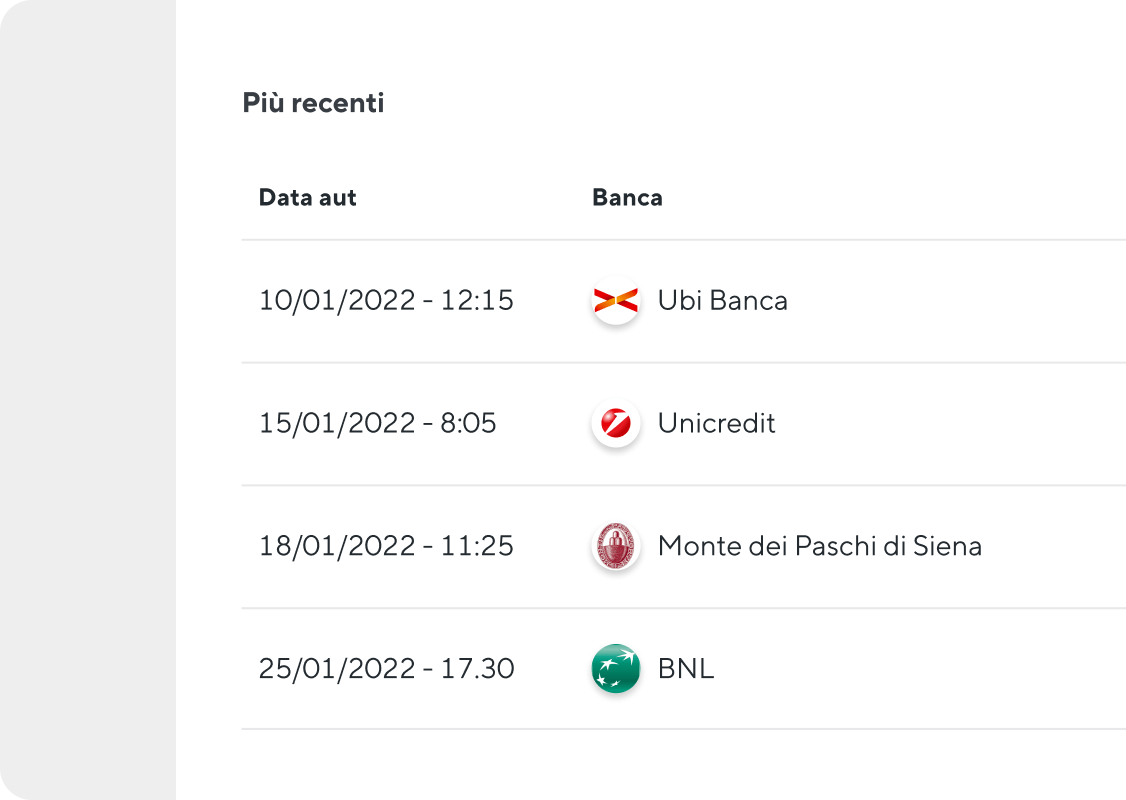1126x800 pixels.
Task: Select the row dated 10/01/2022 - 12:15
Action: 684,301
